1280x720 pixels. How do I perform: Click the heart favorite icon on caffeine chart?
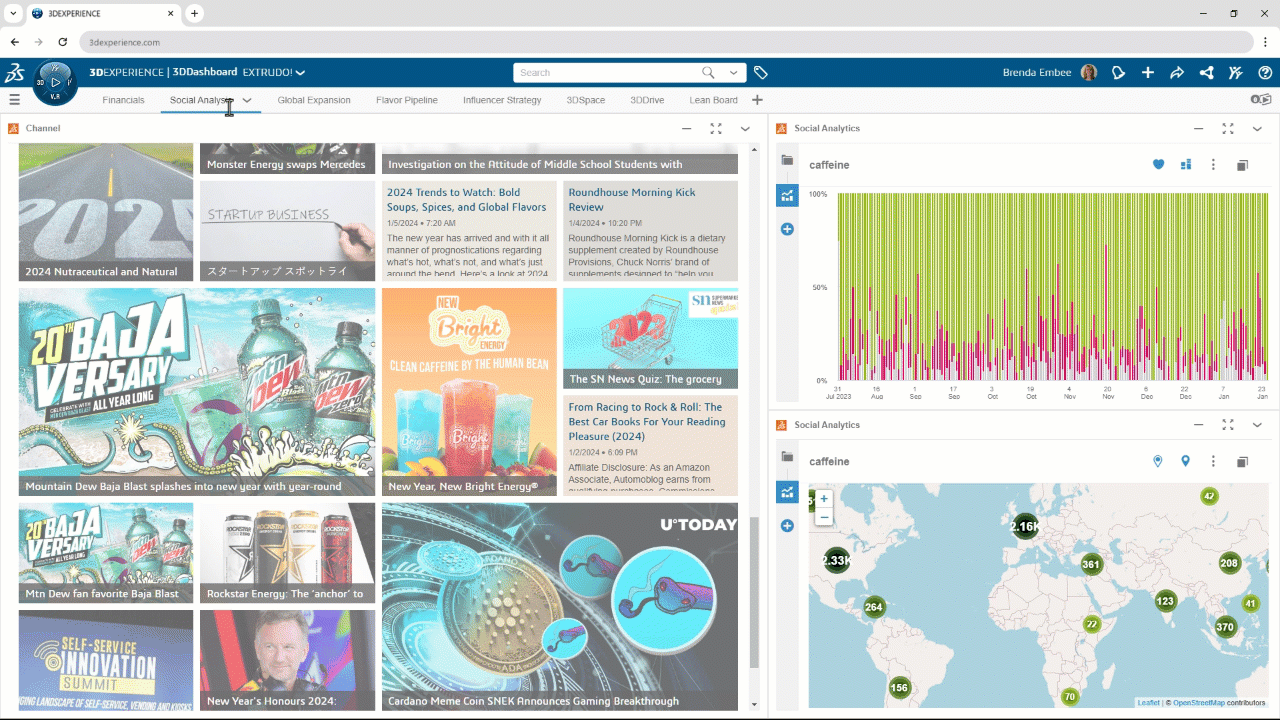point(1159,165)
